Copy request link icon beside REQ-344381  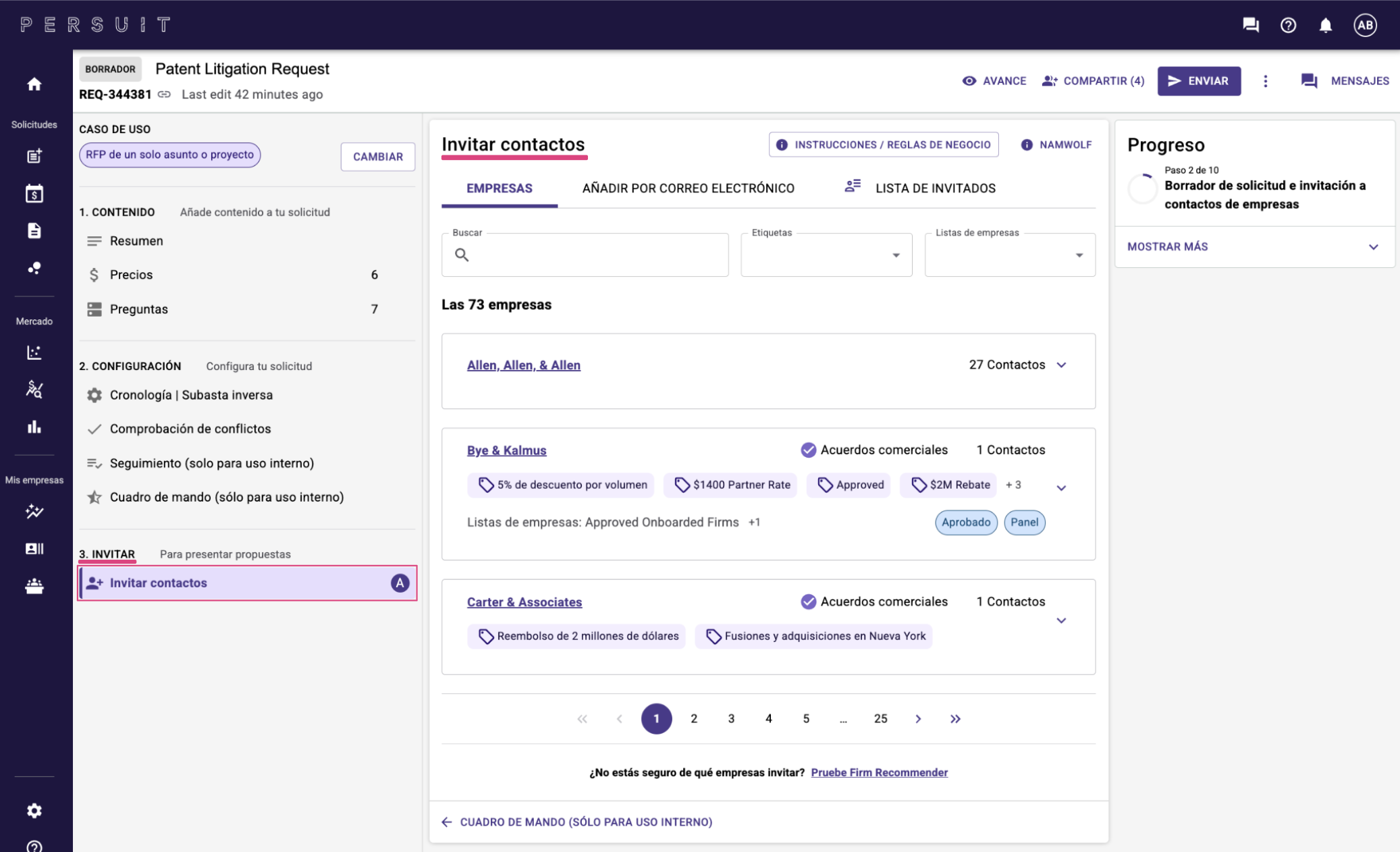(x=164, y=95)
